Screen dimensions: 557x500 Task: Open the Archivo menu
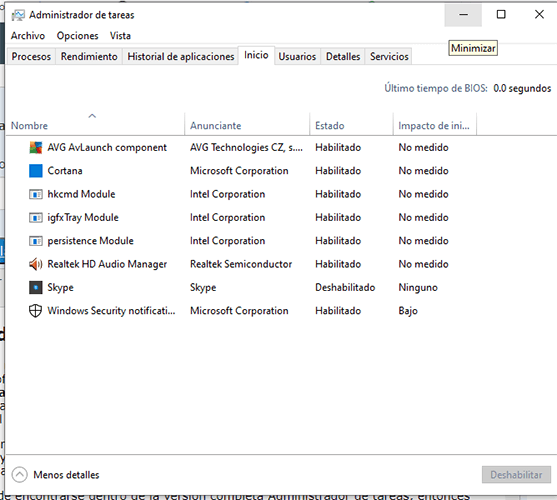(x=28, y=36)
